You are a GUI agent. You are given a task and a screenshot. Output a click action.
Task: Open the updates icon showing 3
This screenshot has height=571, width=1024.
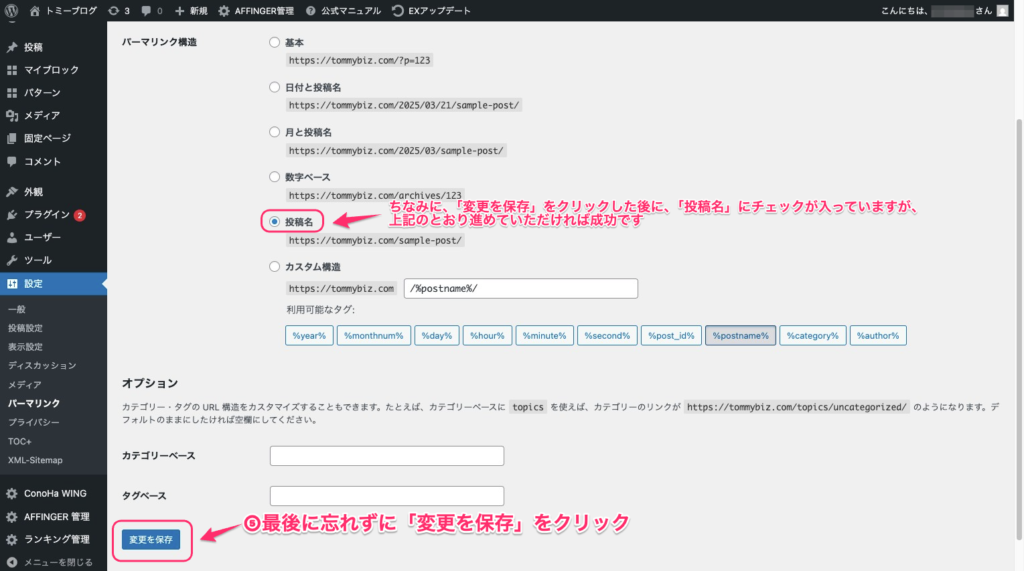click(117, 10)
